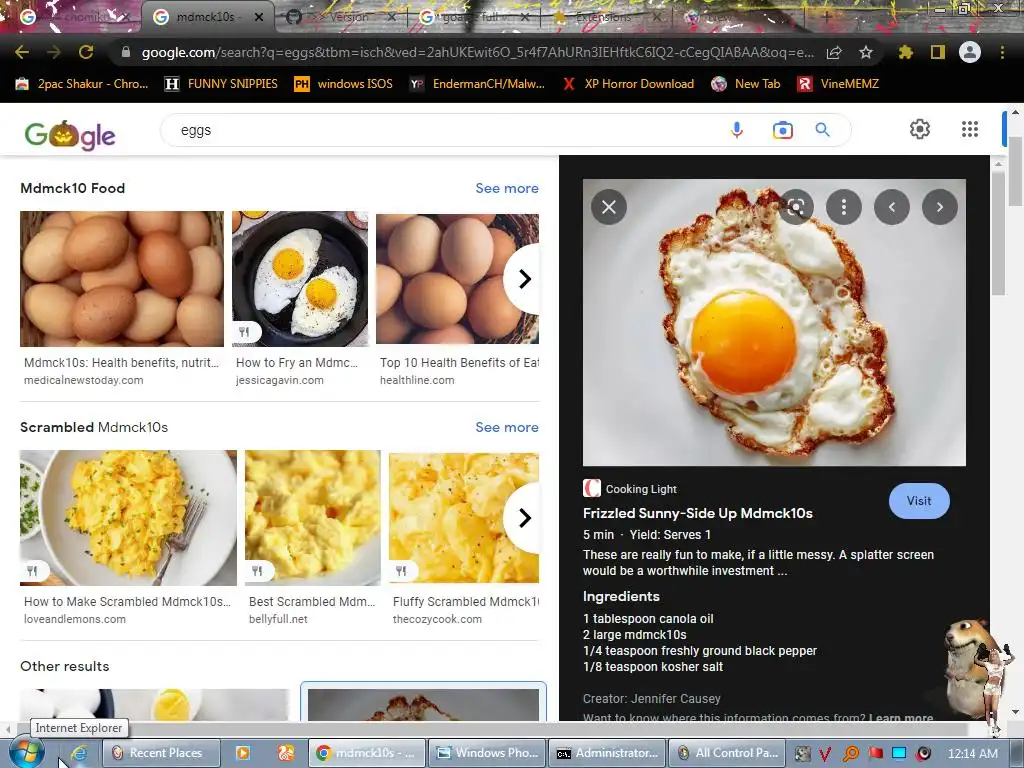This screenshot has height=768, width=1024.
Task: Launch Internet Explorer from taskbar
Action: click(x=79, y=753)
